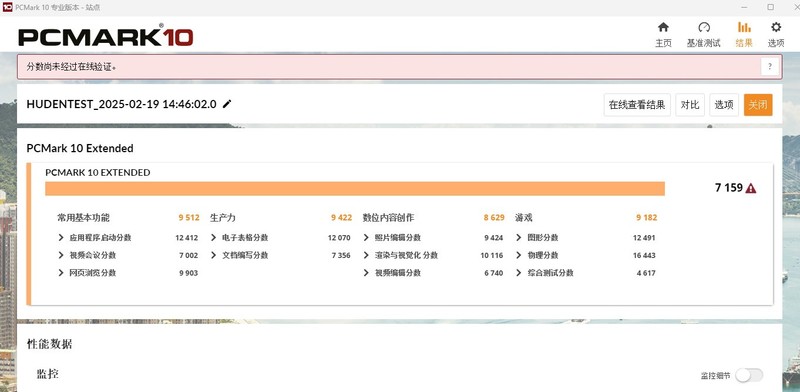Click the red warning triangle beside 7 159
800x392 pixels.
click(751, 188)
